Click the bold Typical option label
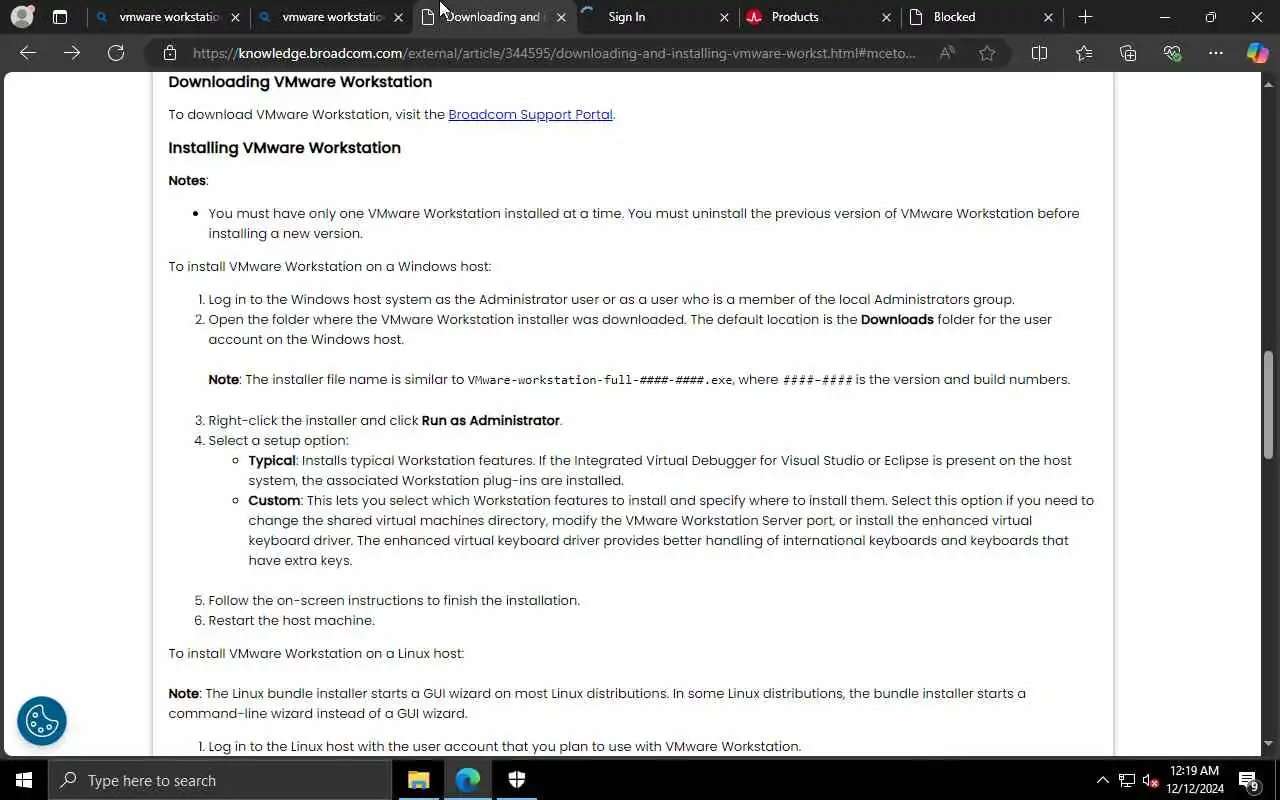Image resolution: width=1280 pixels, height=800 pixels. pyautogui.click(x=272, y=460)
